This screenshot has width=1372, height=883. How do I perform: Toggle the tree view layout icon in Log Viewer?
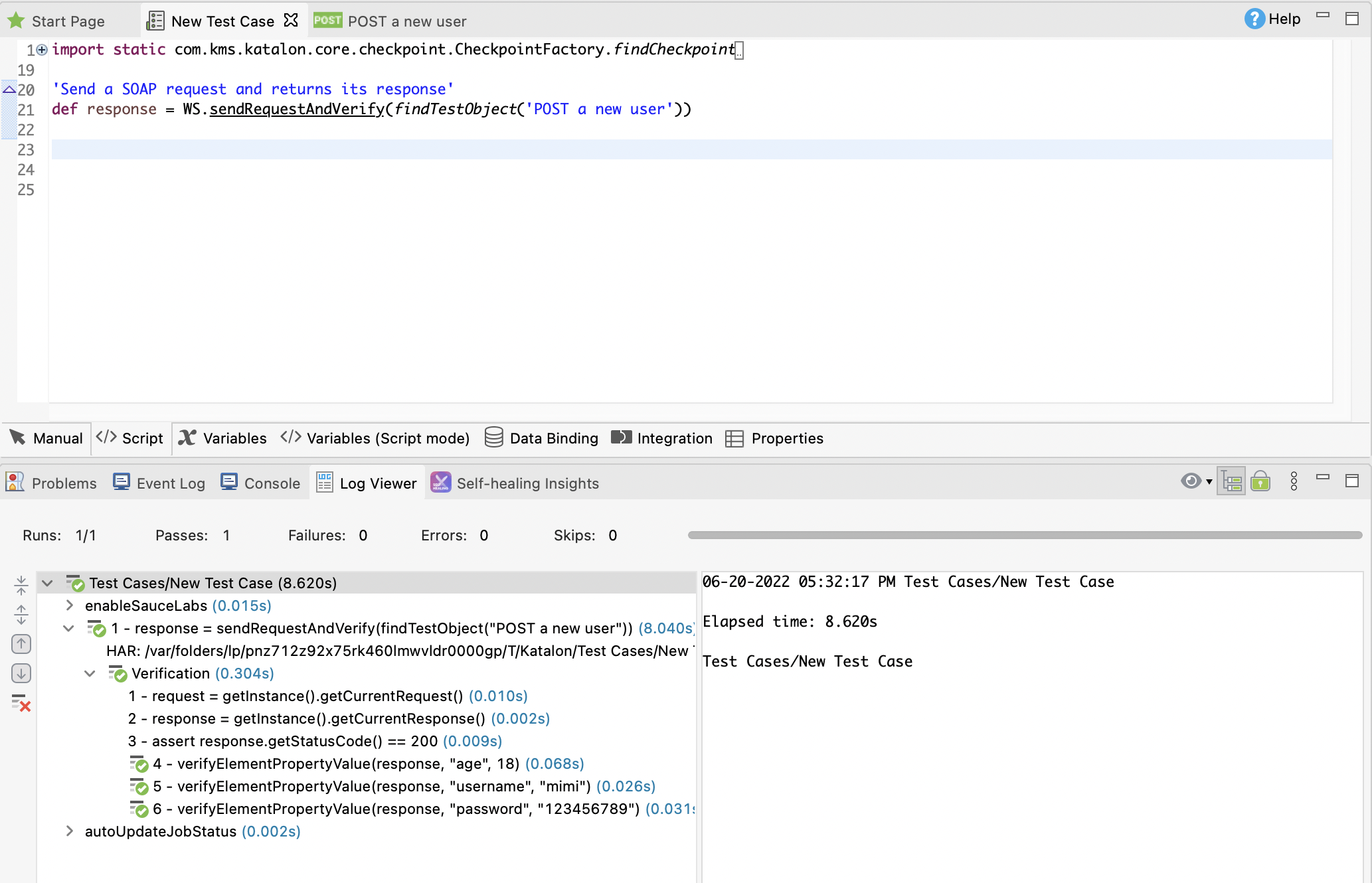coord(1232,481)
